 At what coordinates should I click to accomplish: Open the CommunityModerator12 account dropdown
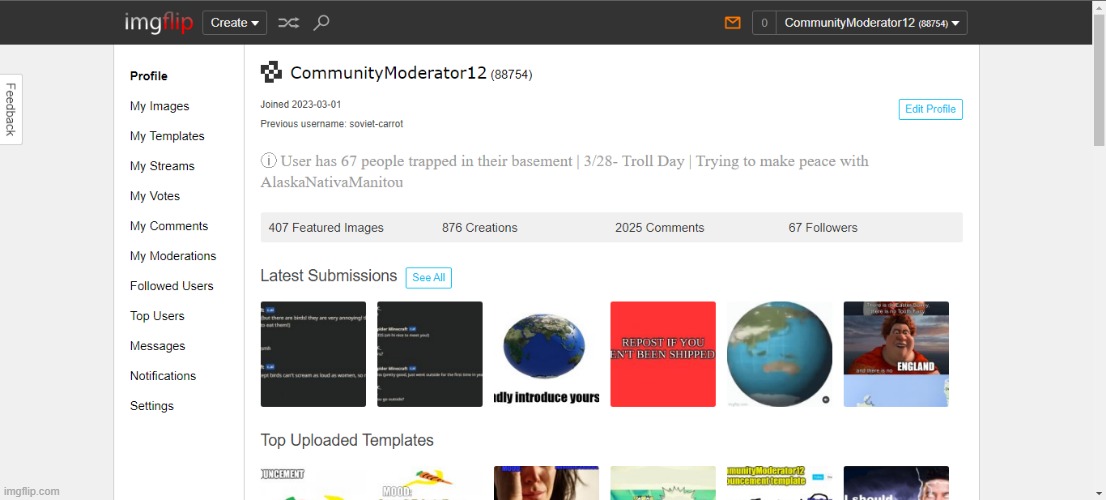pyautogui.click(x=871, y=23)
